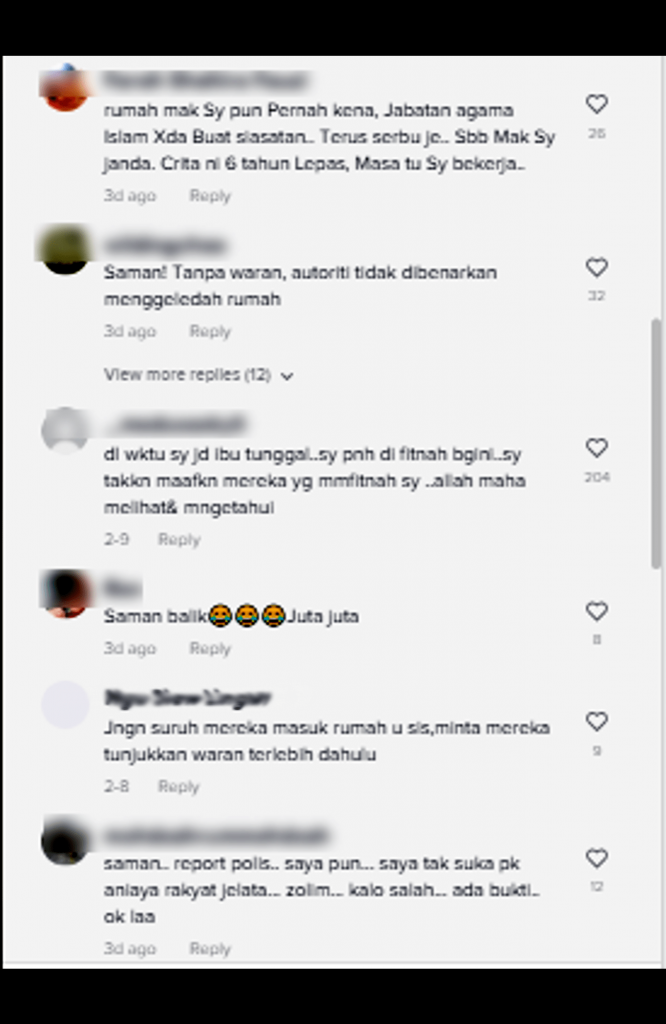The image size is (666, 1024).
Task: Reply to the 'rumah mak Sy' comment
Action: point(210,196)
